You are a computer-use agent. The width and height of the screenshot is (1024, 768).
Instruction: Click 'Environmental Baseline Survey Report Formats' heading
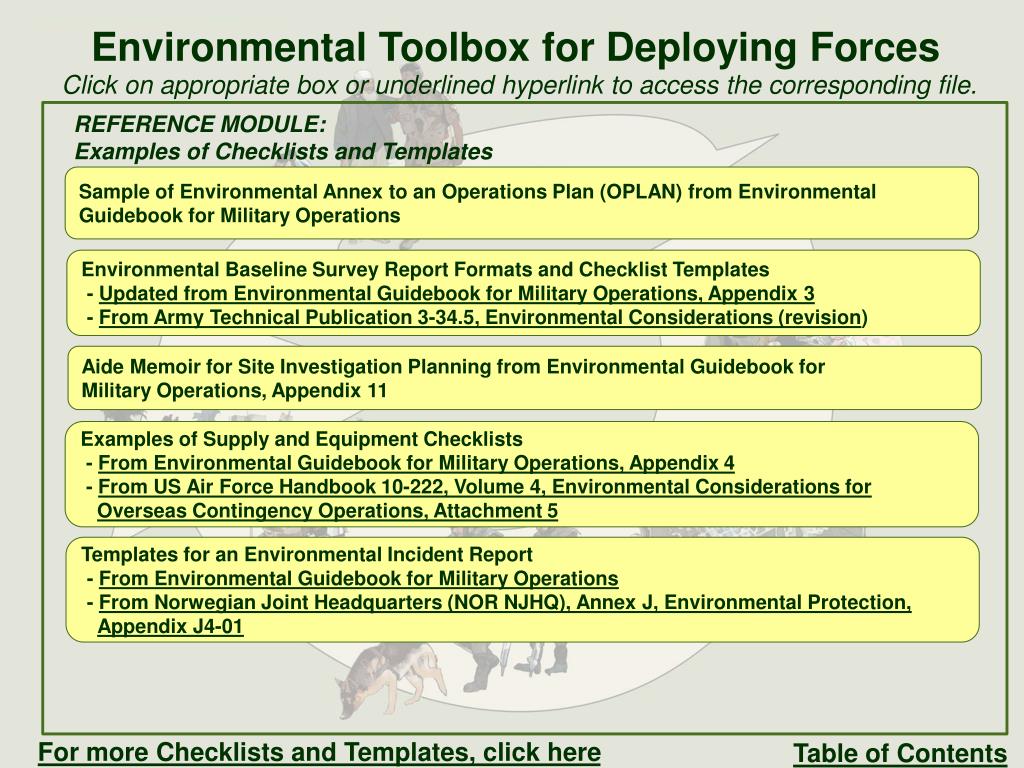(425, 270)
